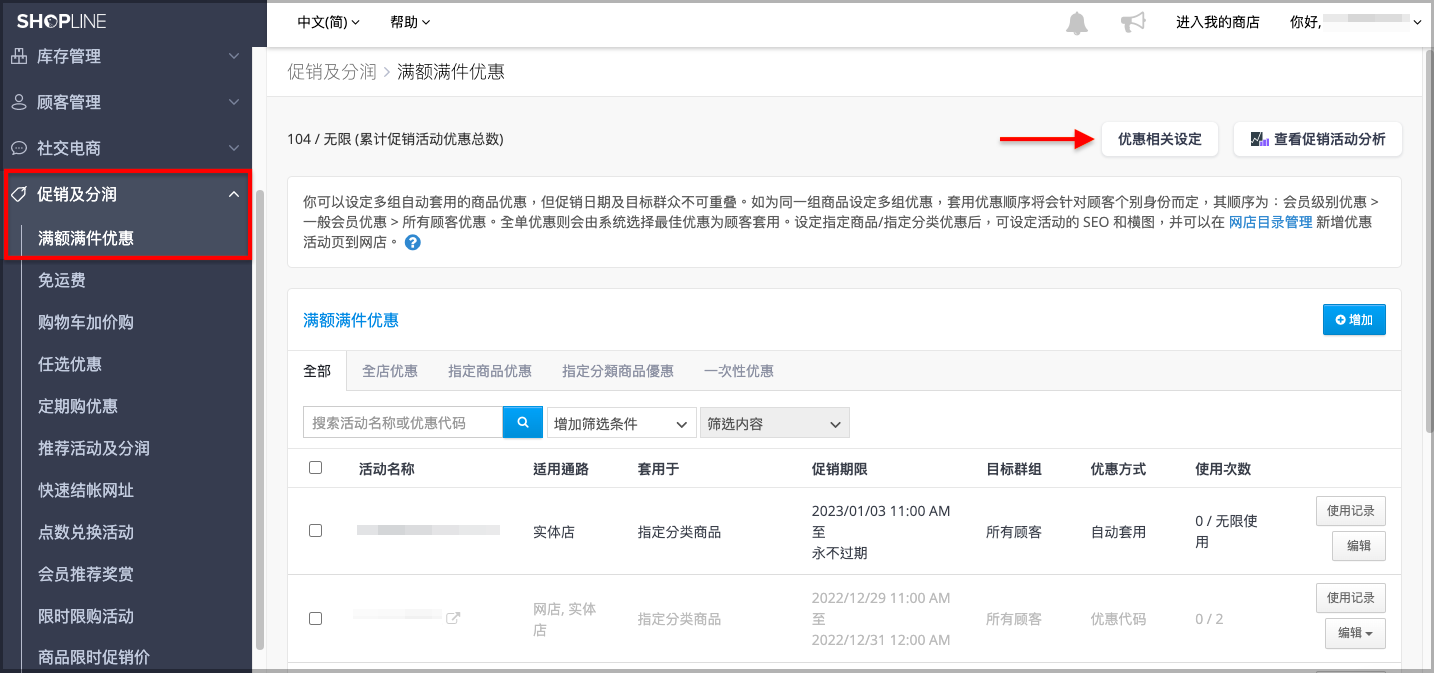
Task: Open the notification bell icon
Action: [1077, 22]
